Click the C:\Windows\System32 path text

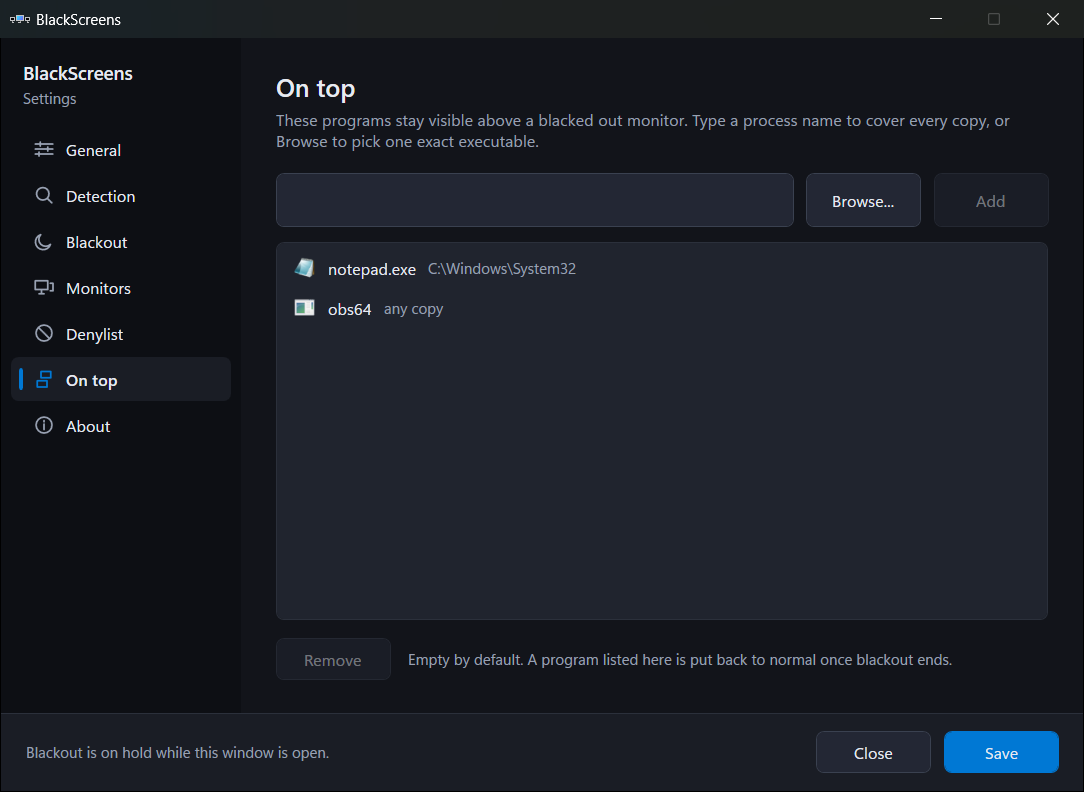(502, 269)
